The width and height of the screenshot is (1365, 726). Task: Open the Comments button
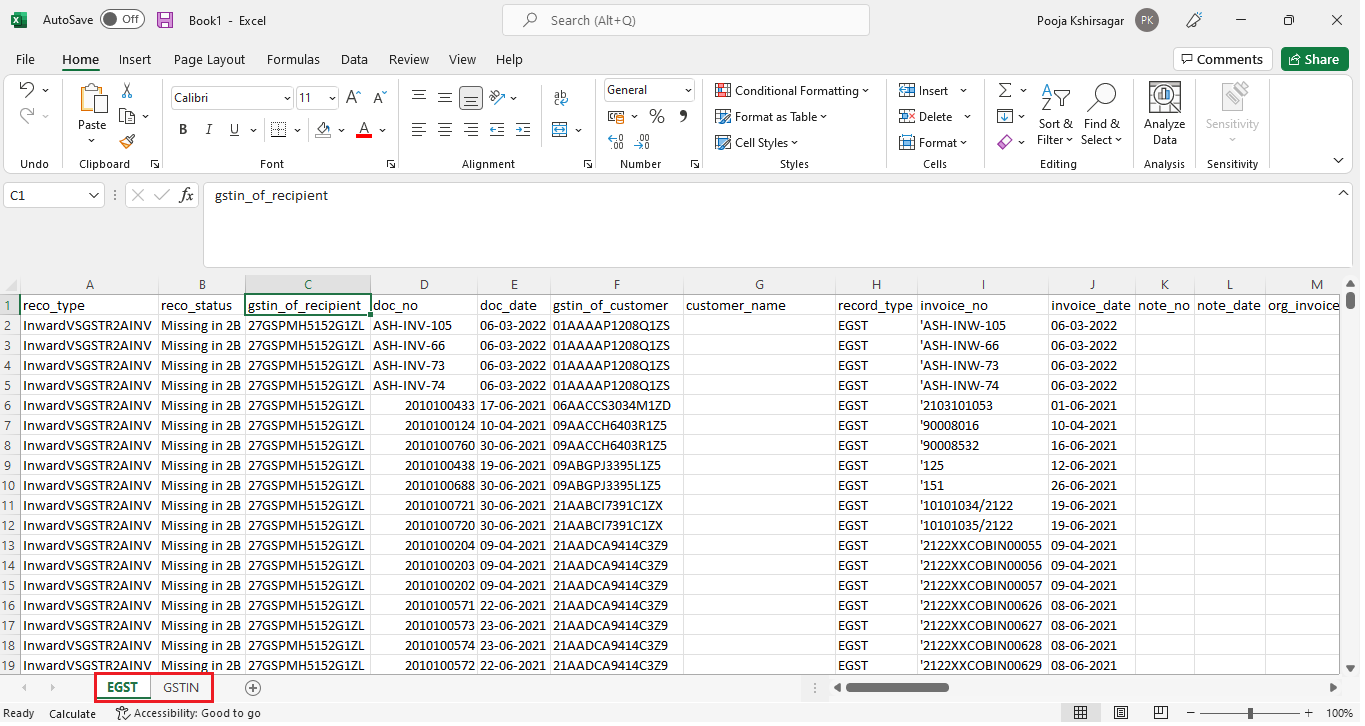click(1222, 59)
